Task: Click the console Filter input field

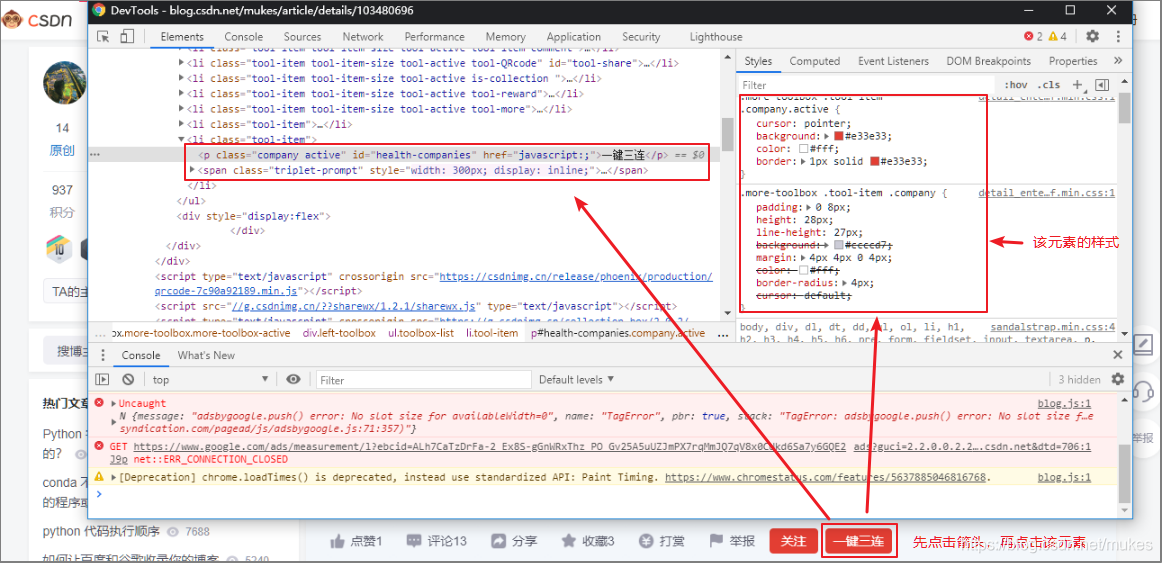Action: click(424, 380)
